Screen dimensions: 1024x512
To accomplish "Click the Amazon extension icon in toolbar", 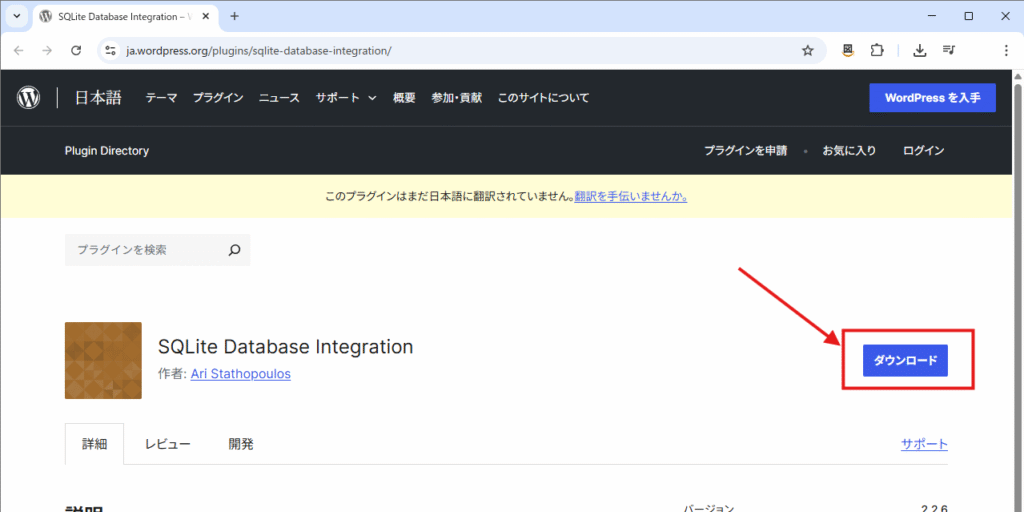I will click(x=848, y=50).
